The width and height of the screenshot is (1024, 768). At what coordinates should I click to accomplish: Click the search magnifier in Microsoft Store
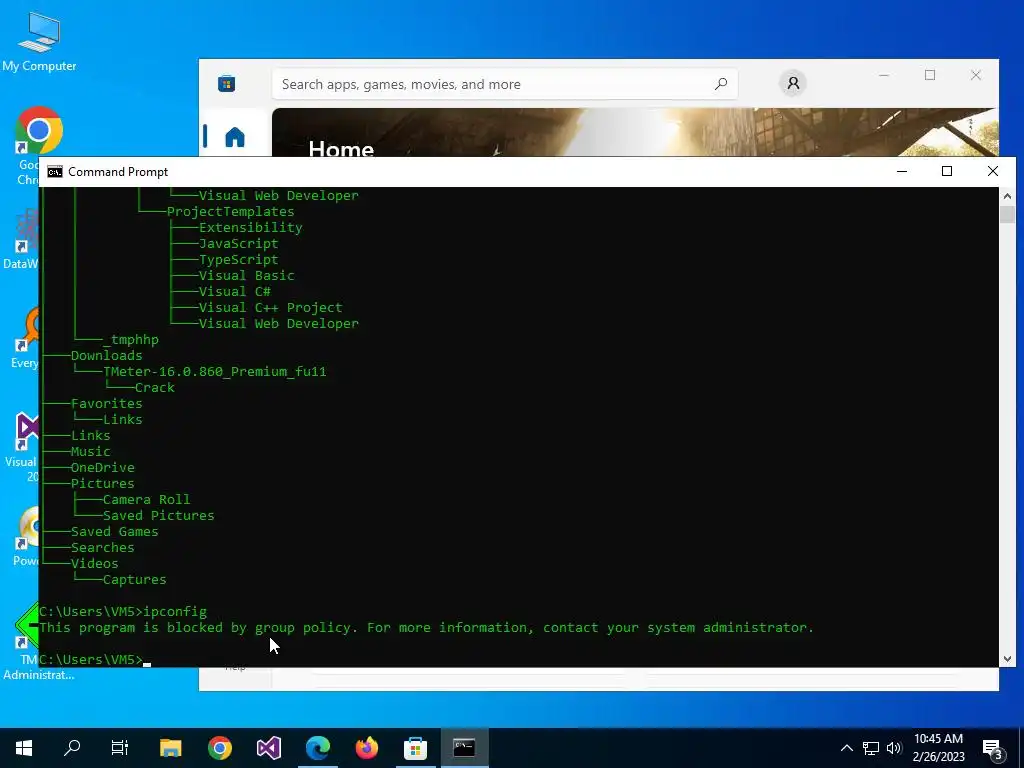point(720,84)
